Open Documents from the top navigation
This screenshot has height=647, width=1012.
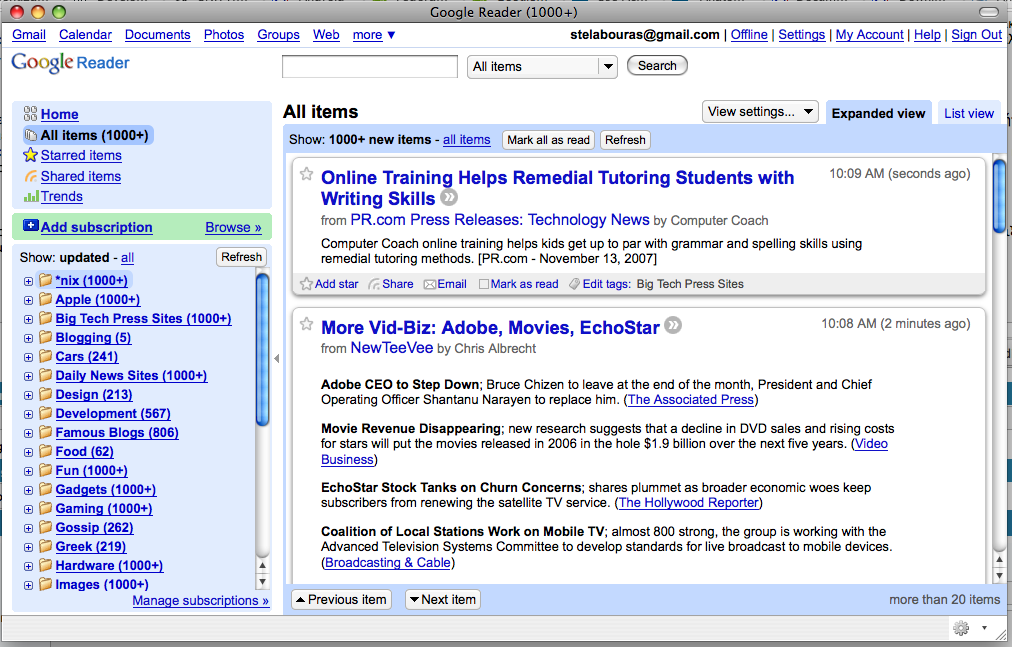point(157,35)
